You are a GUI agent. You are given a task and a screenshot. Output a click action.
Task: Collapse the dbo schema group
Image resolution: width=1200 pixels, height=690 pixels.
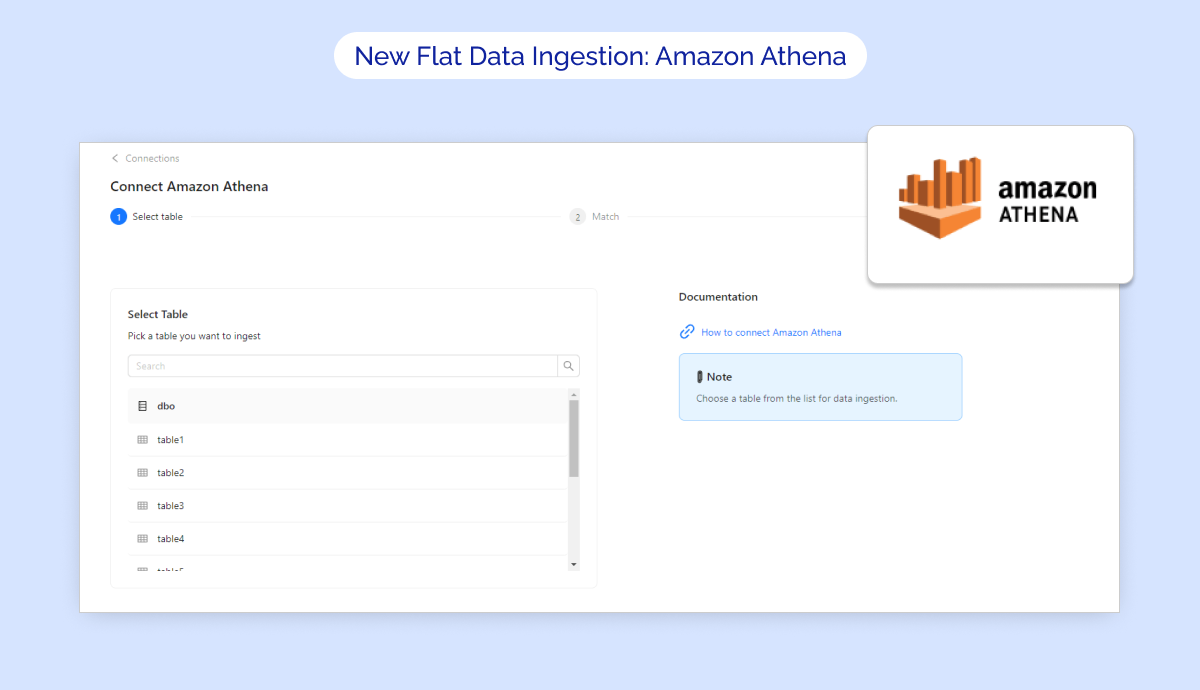pyautogui.click(x=166, y=406)
